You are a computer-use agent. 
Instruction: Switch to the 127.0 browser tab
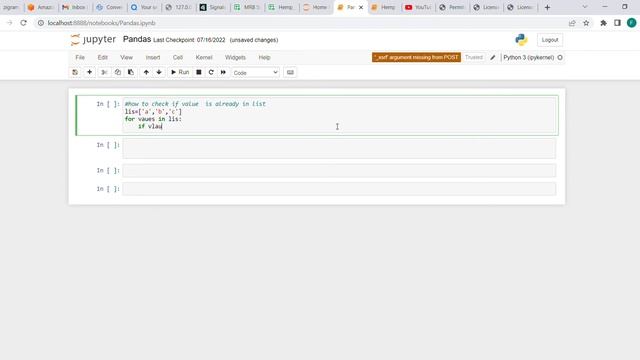178,7
